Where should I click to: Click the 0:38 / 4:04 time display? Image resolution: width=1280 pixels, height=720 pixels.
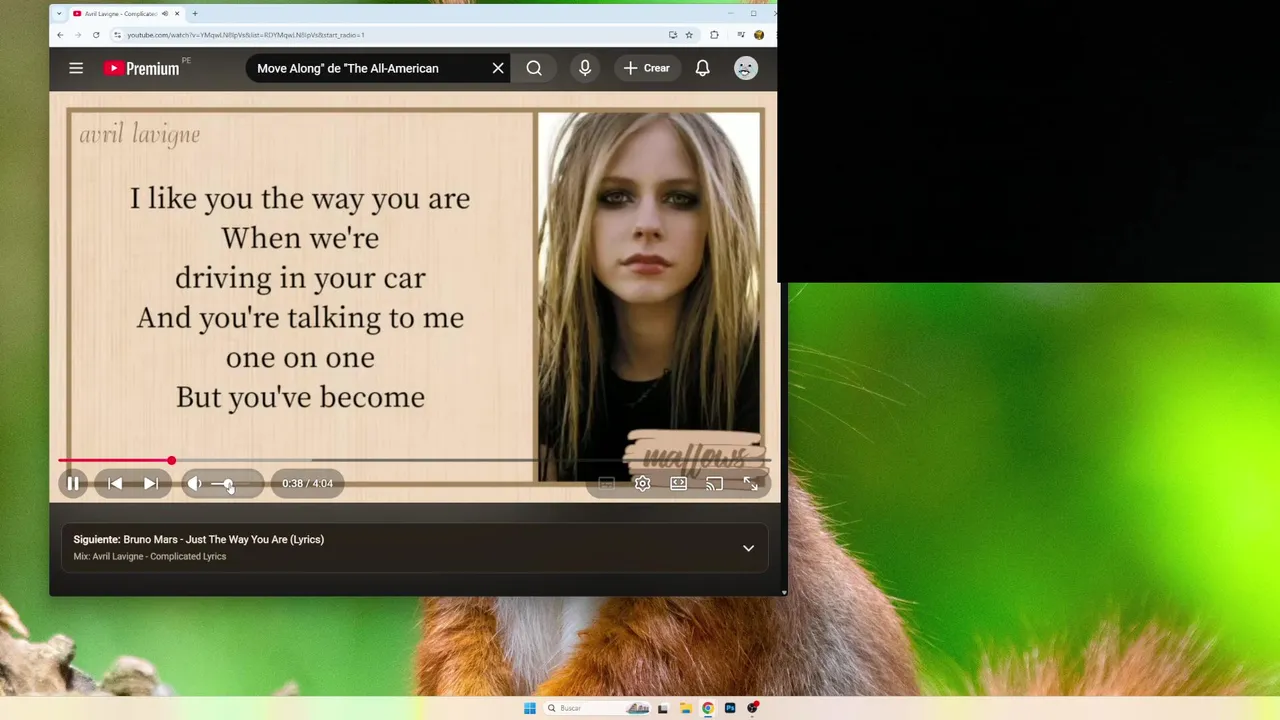point(307,484)
